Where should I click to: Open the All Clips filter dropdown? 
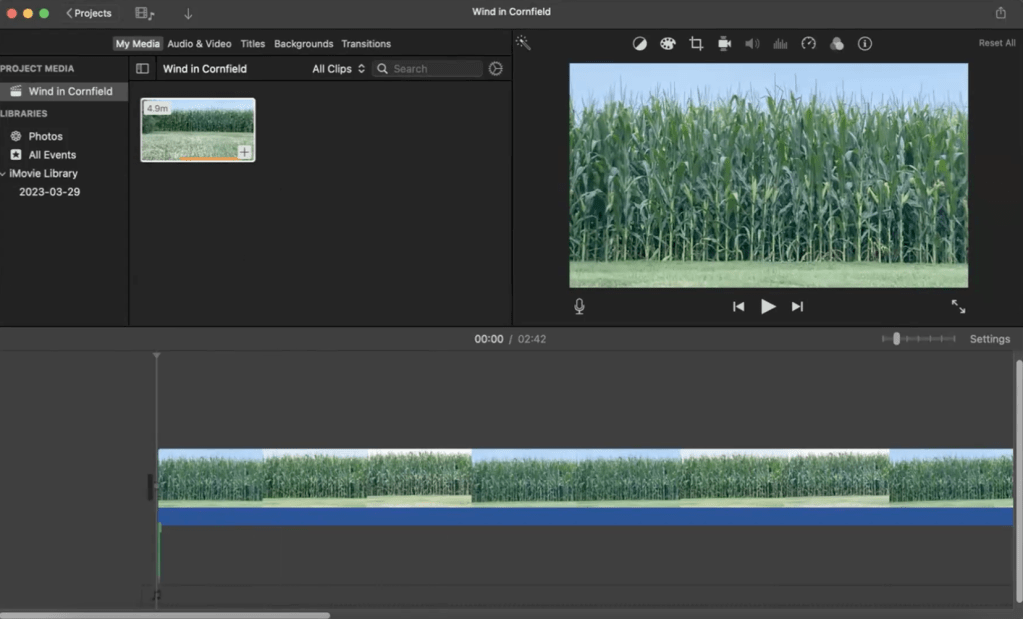338,69
